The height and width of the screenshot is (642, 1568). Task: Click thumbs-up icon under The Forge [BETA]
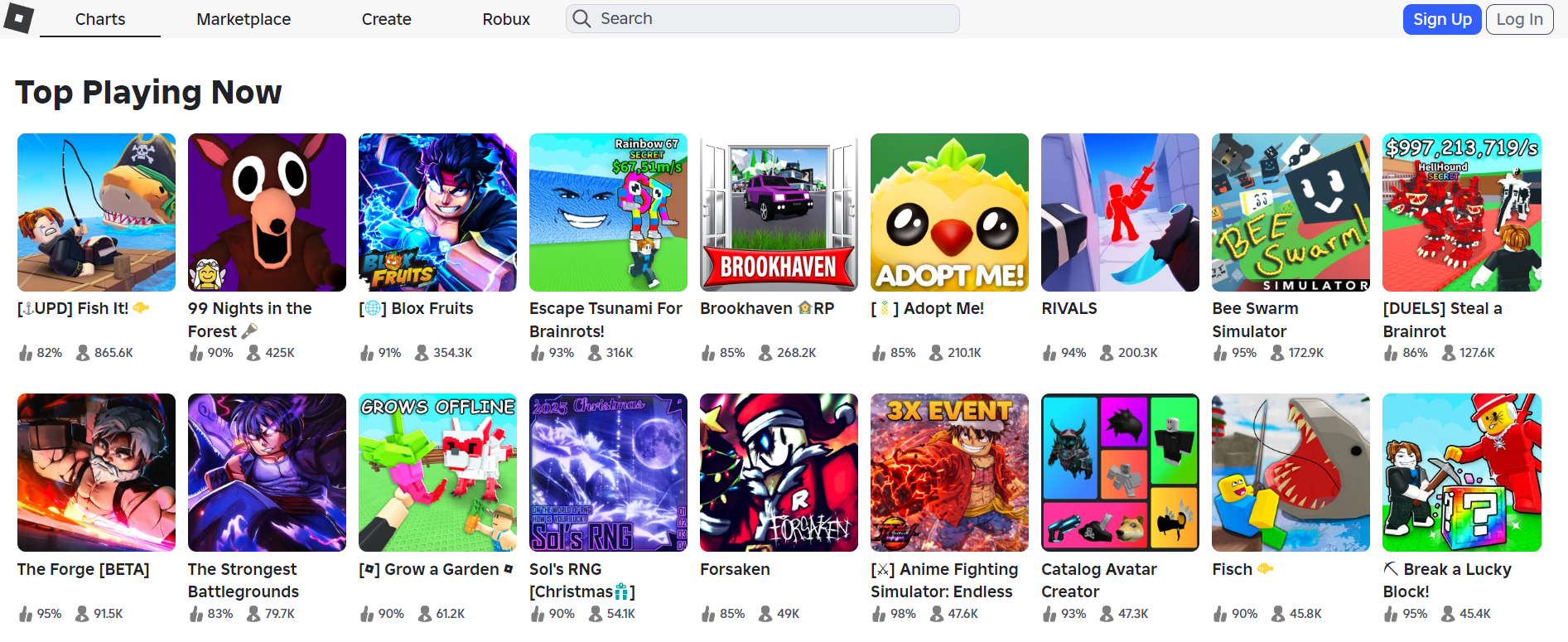26,614
